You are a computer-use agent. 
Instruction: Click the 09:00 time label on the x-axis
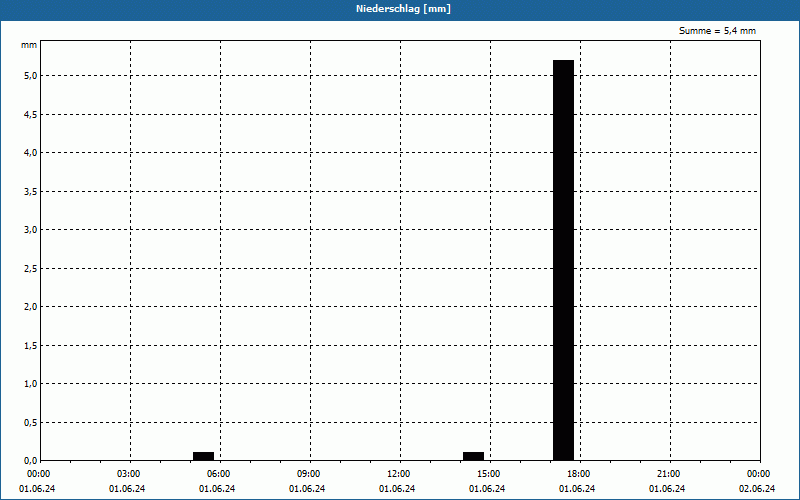(309, 474)
